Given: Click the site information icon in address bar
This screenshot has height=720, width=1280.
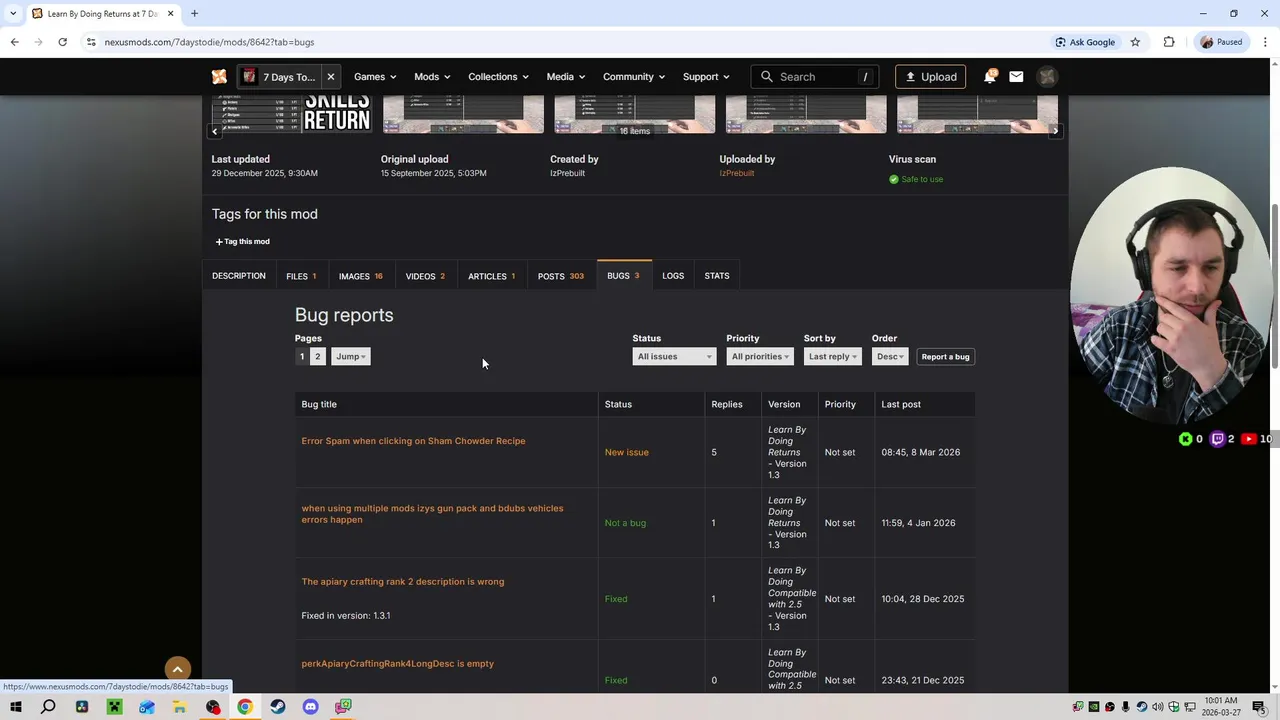Looking at the screenshot, I should click(x=91, y=42).
